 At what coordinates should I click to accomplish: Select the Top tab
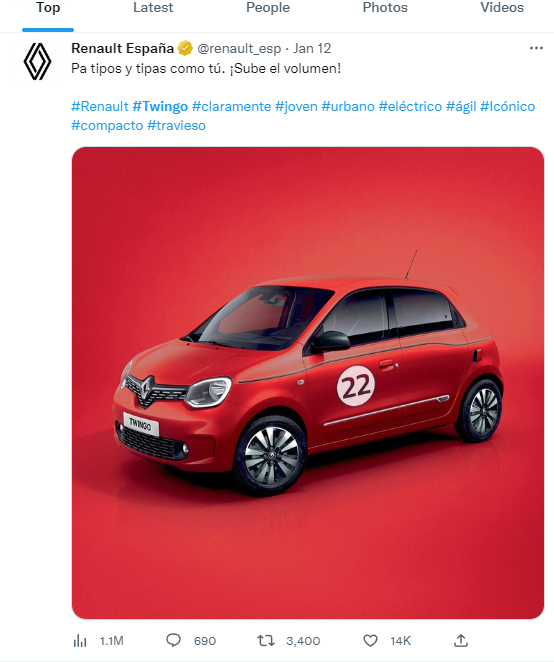pos(48,8)
